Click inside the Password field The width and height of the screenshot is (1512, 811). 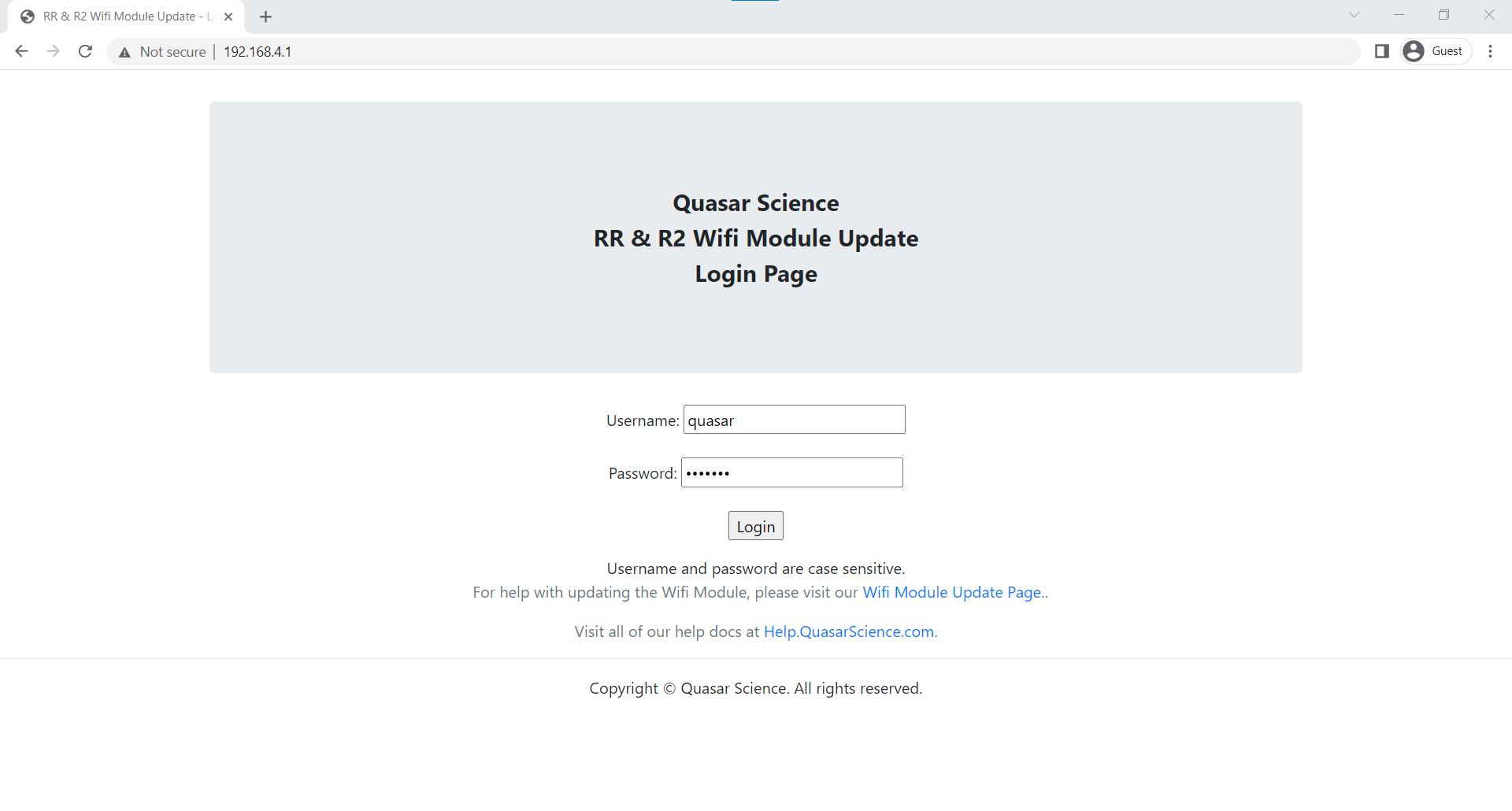click(791, 472)
